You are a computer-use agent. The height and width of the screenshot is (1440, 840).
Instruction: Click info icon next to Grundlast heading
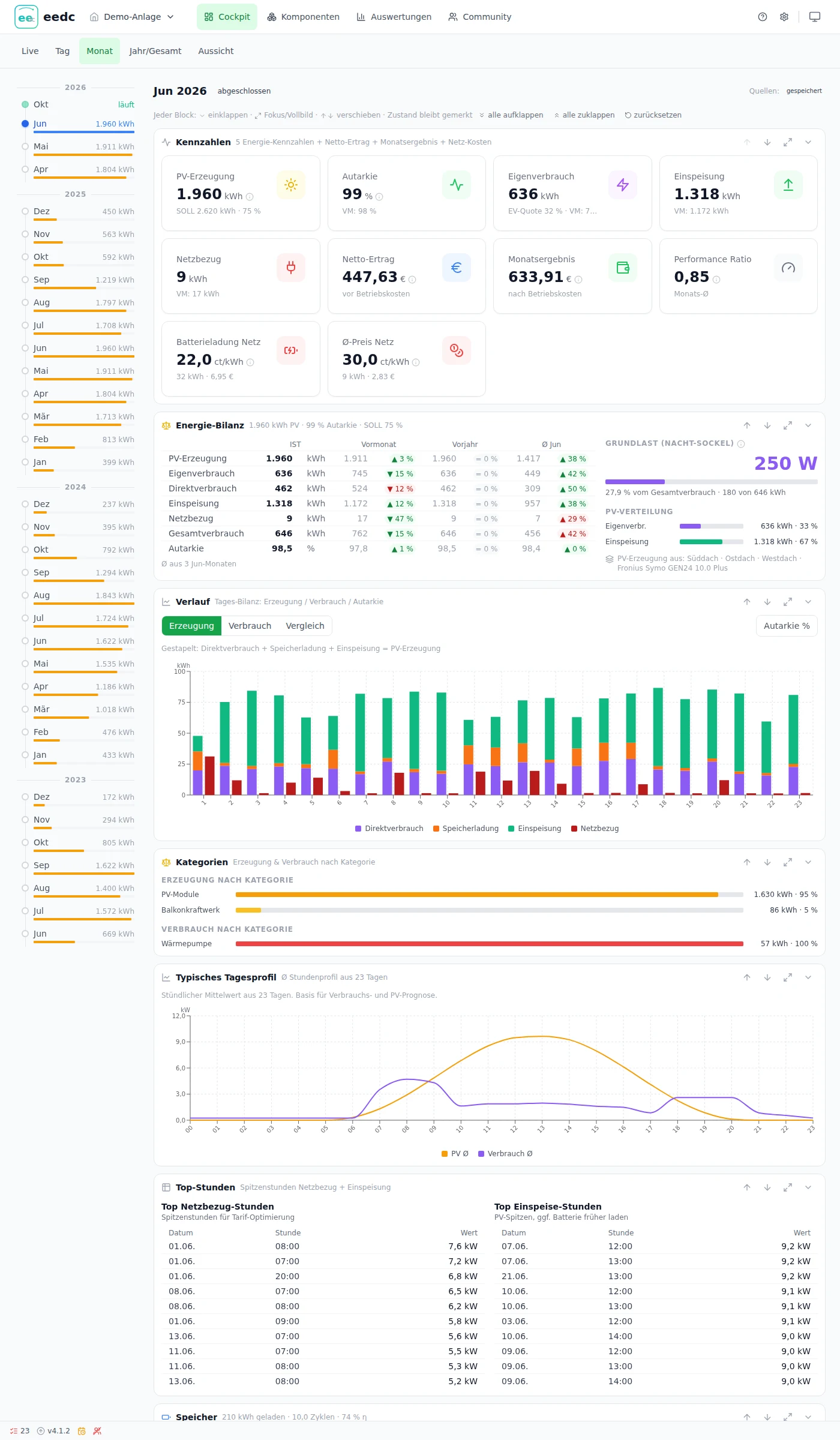[741, 444]
